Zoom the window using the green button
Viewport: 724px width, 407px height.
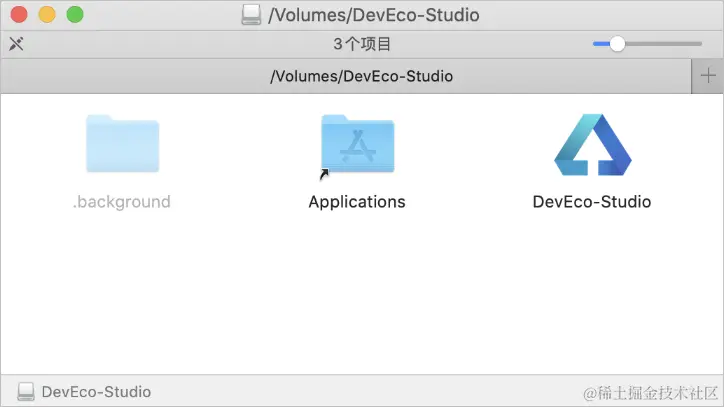[x=75, y=15]
